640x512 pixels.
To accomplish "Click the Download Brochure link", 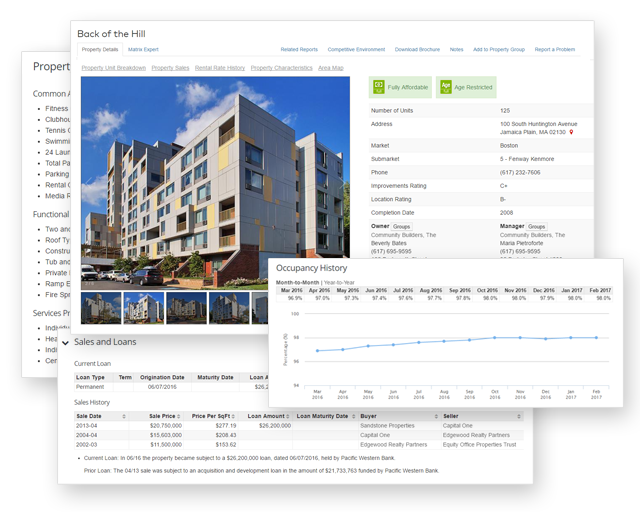I will pyautogui.click(x=417, y=48).
